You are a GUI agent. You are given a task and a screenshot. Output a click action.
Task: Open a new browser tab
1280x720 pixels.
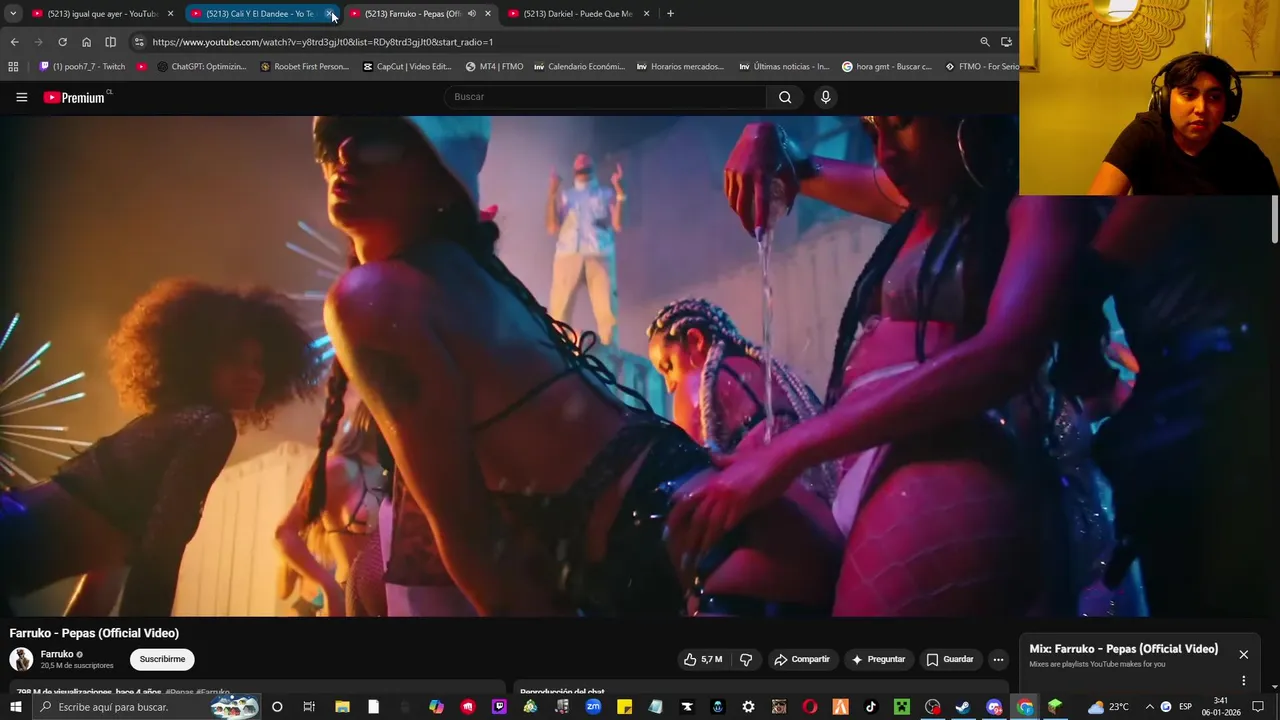click(670, 14)
